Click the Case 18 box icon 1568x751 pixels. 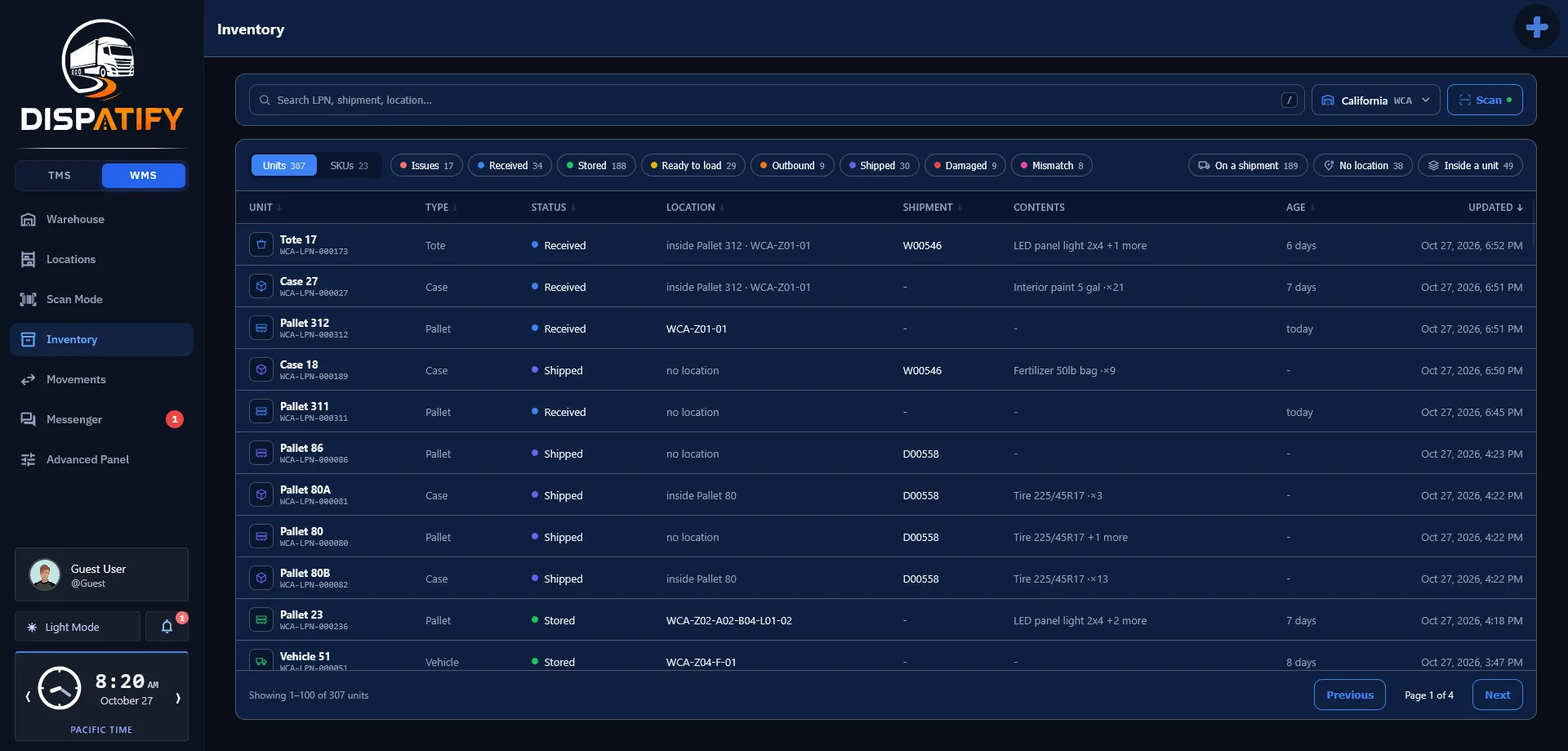click(261, 369)
